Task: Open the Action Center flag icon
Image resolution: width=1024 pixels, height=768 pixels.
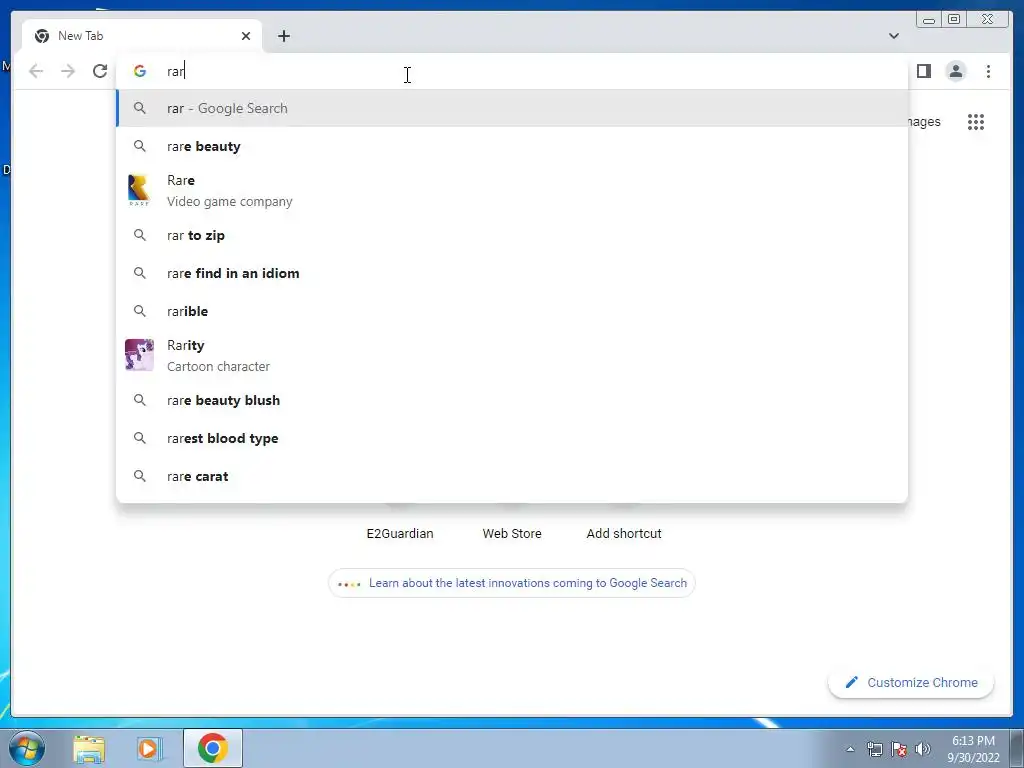Action: 899,750
